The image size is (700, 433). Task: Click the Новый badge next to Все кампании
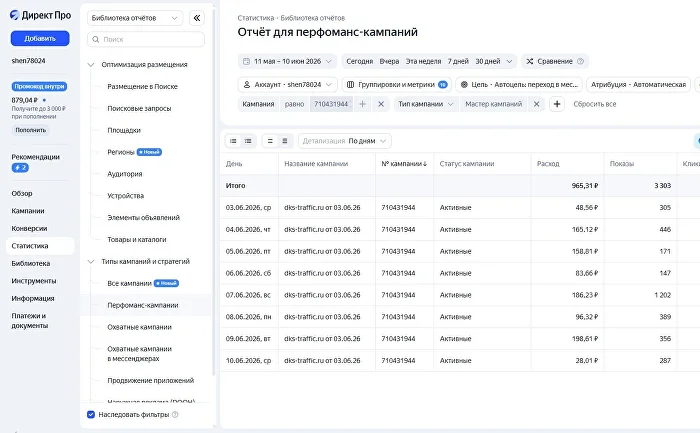coord(166,283)
